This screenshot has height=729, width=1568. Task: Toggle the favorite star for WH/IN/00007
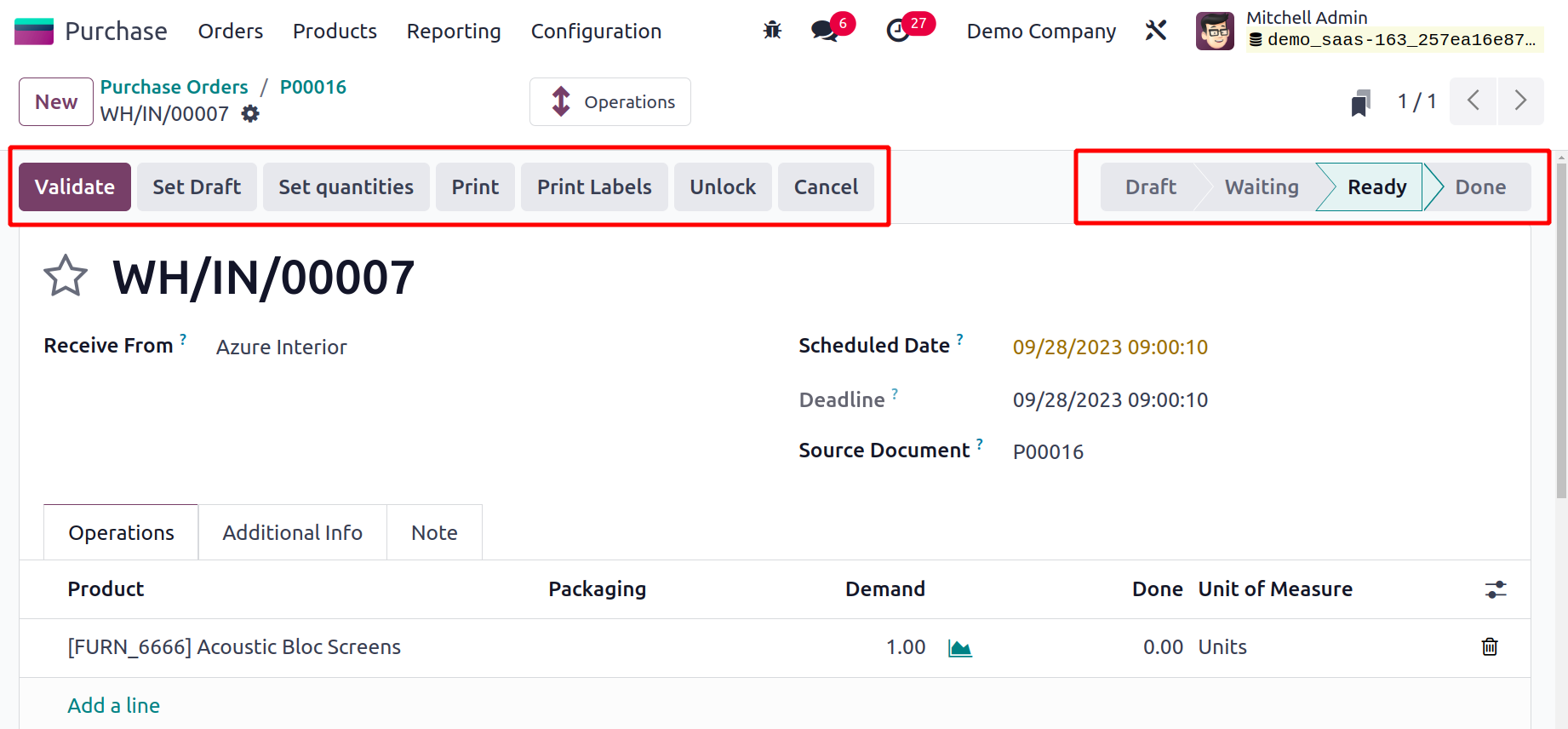66,277
